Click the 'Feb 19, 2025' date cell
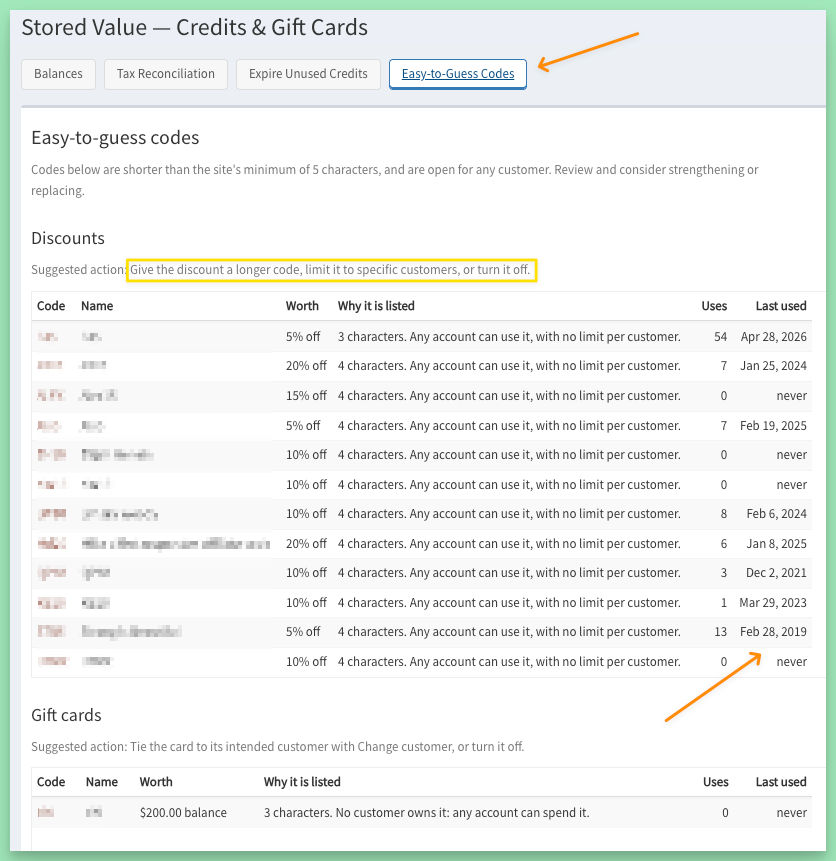 click(x=773, y=426)
